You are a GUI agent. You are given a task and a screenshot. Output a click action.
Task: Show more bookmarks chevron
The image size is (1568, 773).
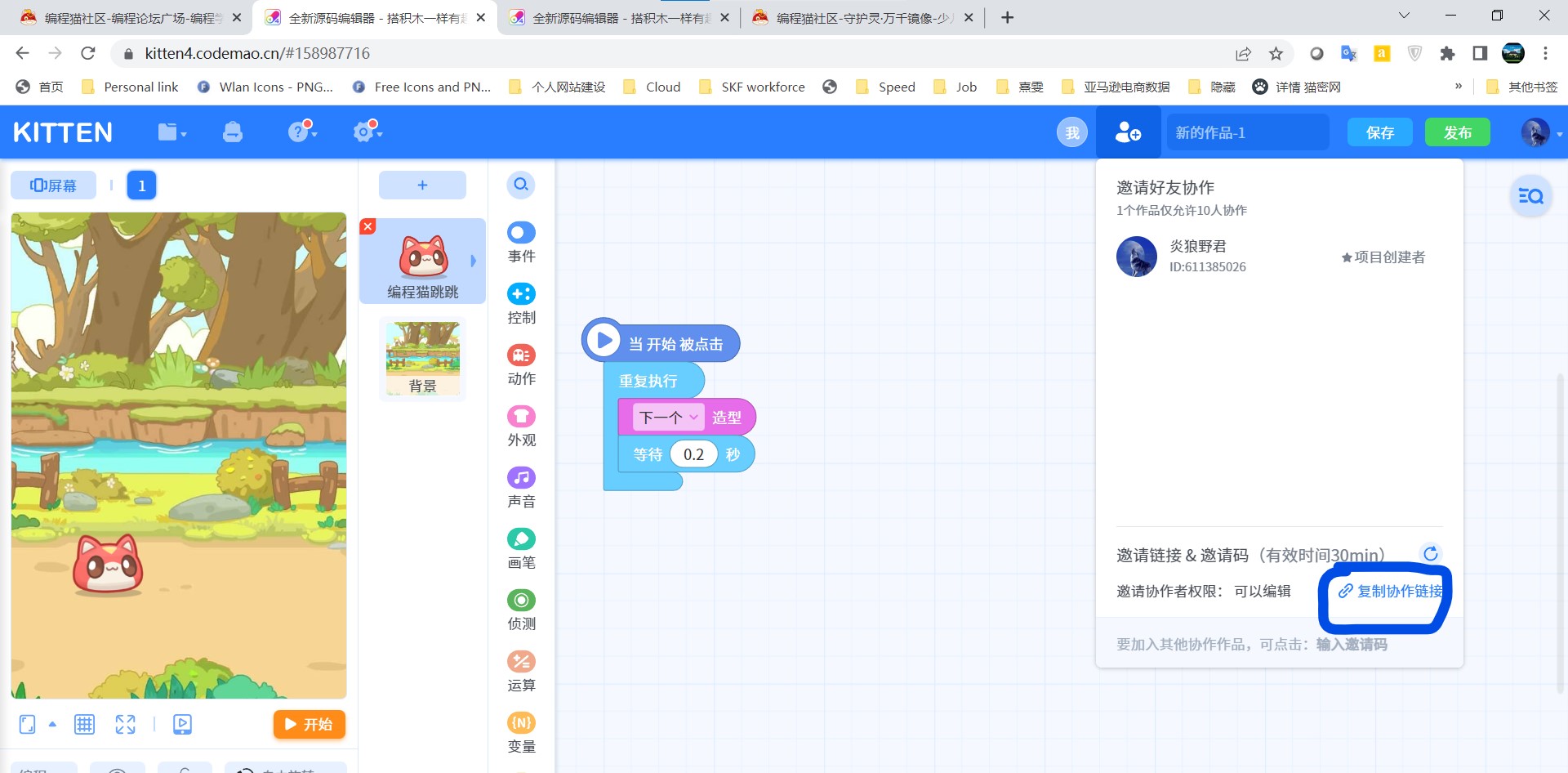click(1459, 87)
